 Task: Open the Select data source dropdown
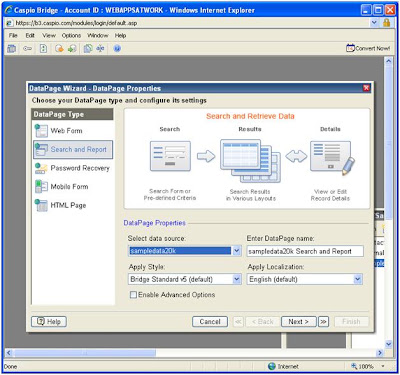pos(237,251)
